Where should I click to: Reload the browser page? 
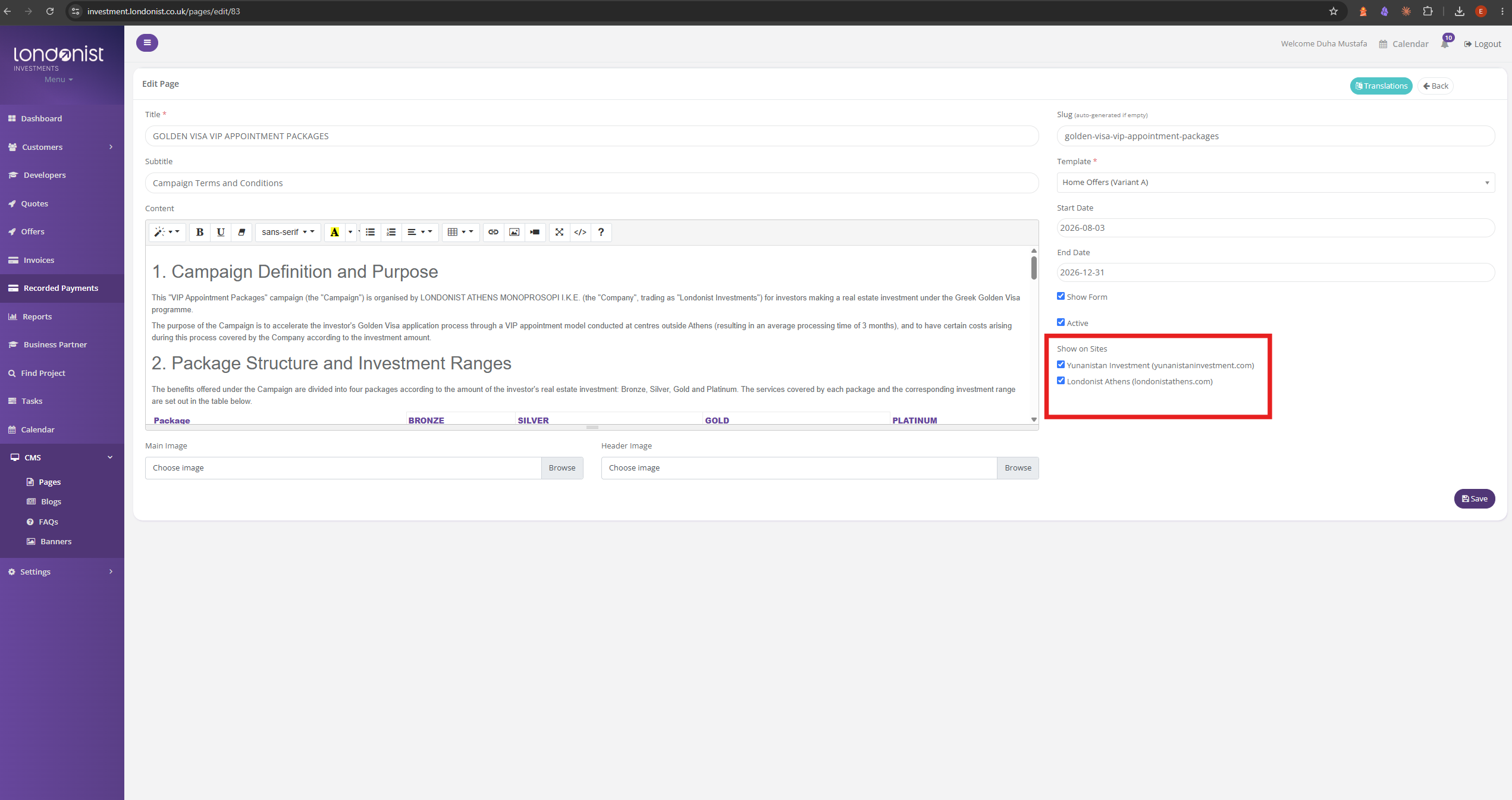pyautogui.click(x=50, y=11)
